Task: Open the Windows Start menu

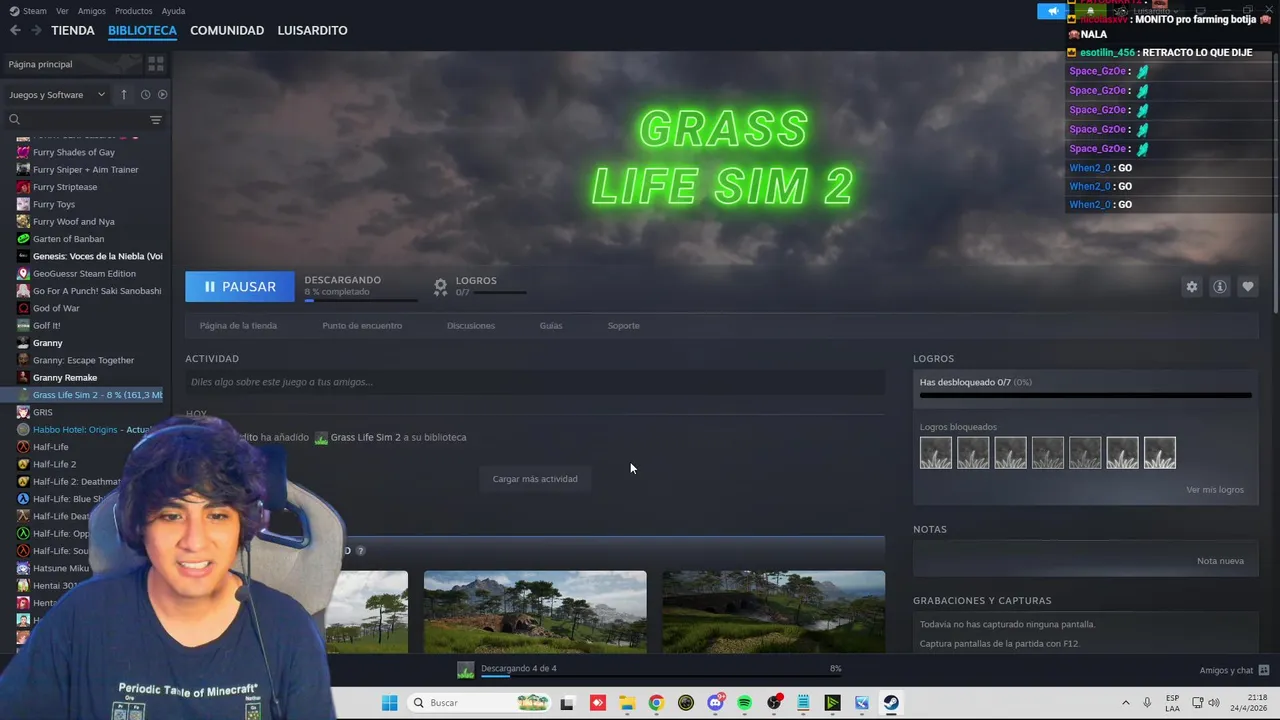Action: tap(389, 703)
